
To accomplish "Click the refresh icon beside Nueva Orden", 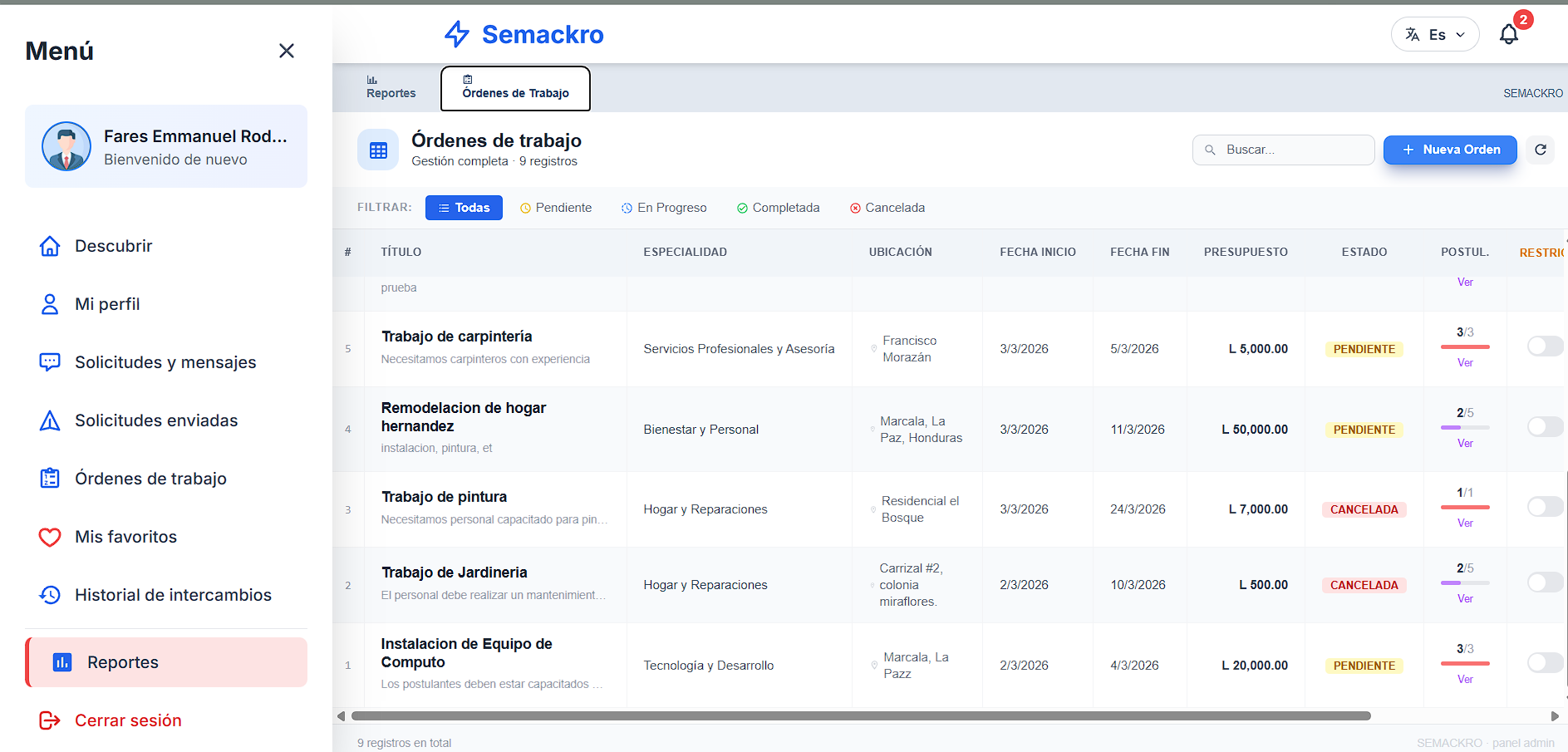I will (1540, 150).
